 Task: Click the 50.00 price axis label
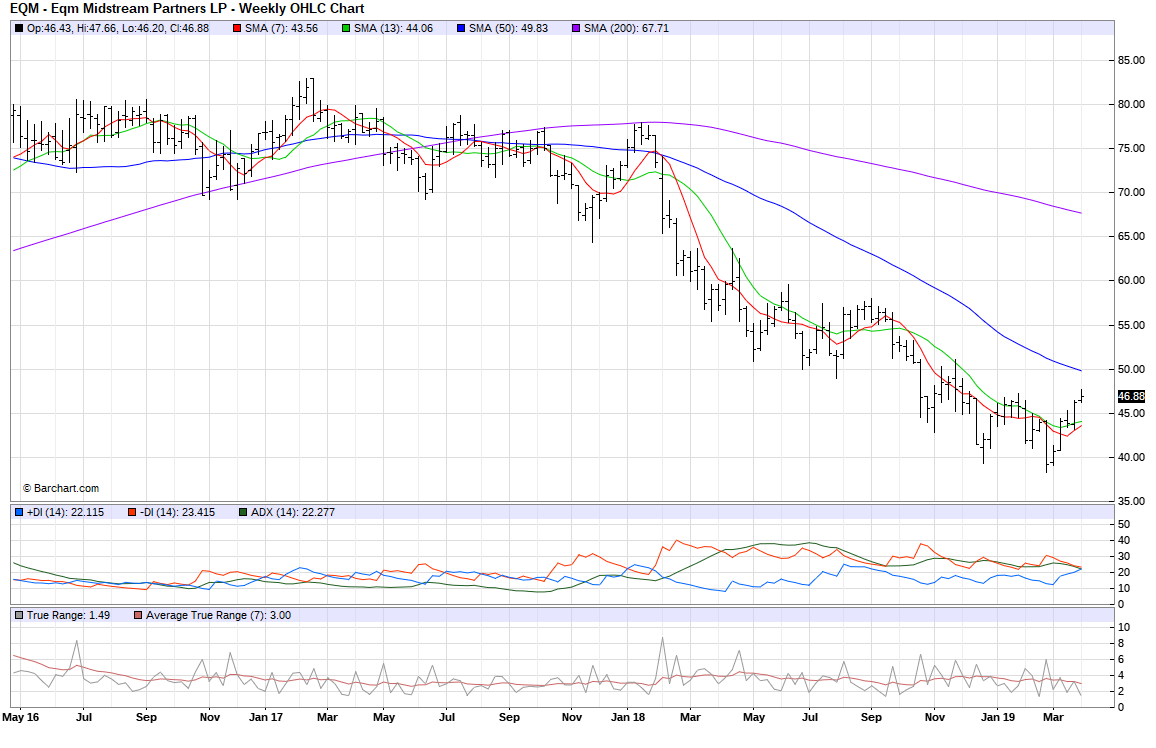tap(1132, 369)
